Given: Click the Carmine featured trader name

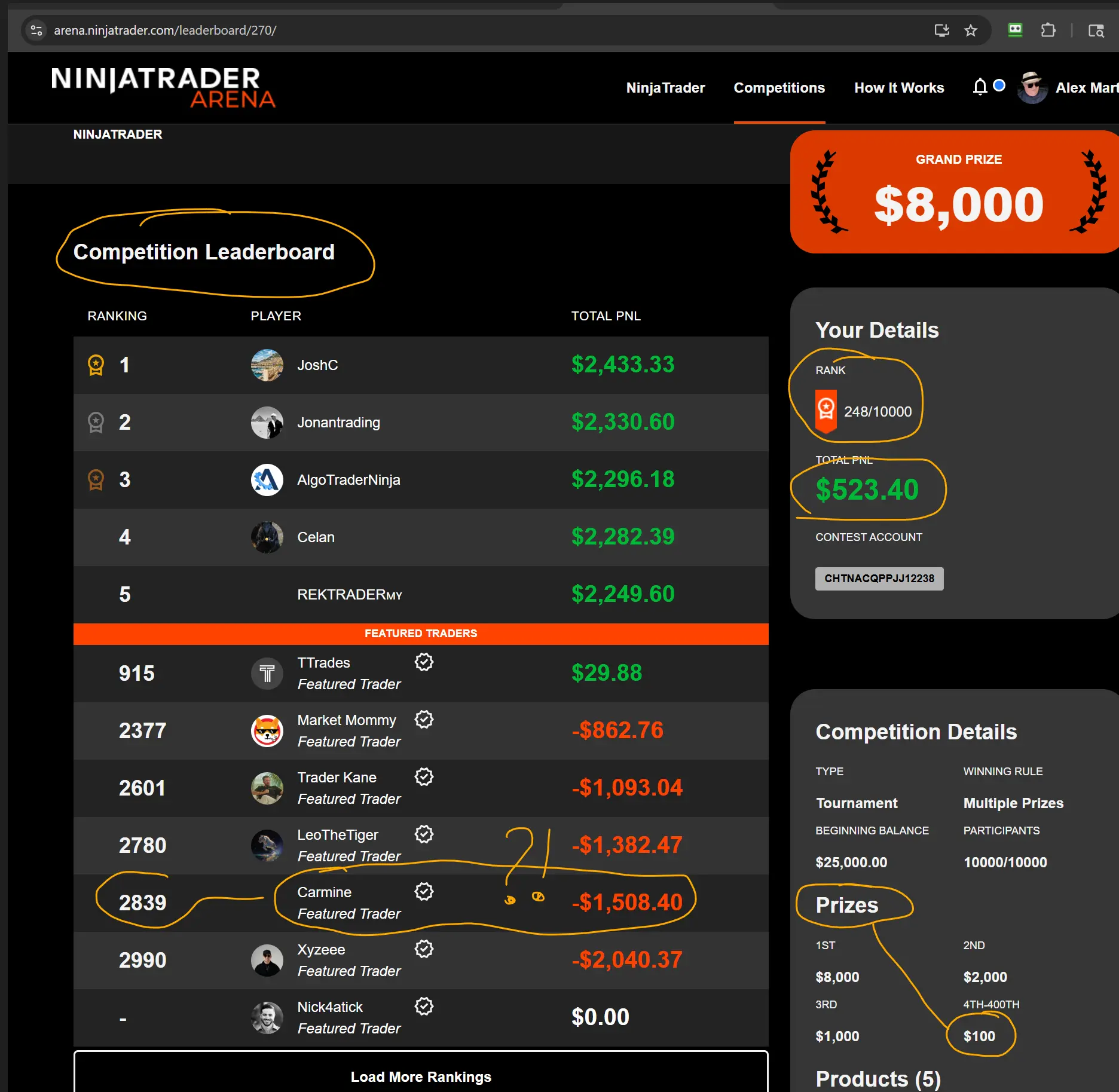Looking at the screenshot, I should coord(325,892).
